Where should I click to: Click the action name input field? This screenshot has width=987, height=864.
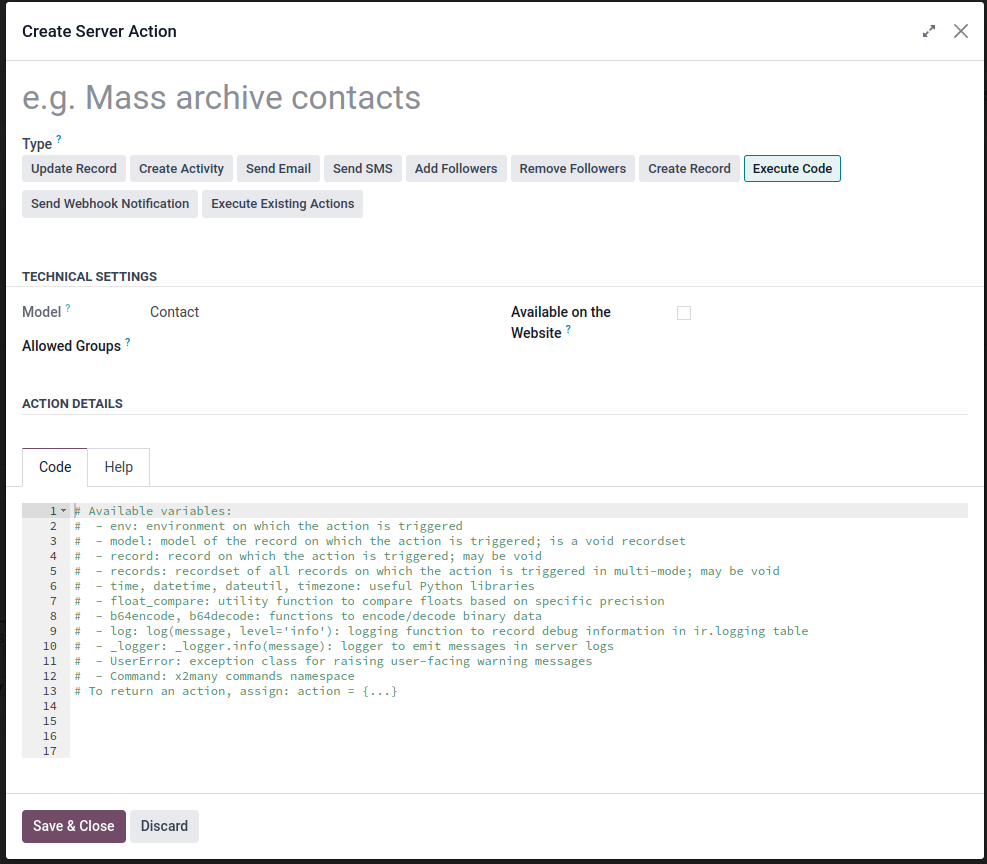pos(495,98)
